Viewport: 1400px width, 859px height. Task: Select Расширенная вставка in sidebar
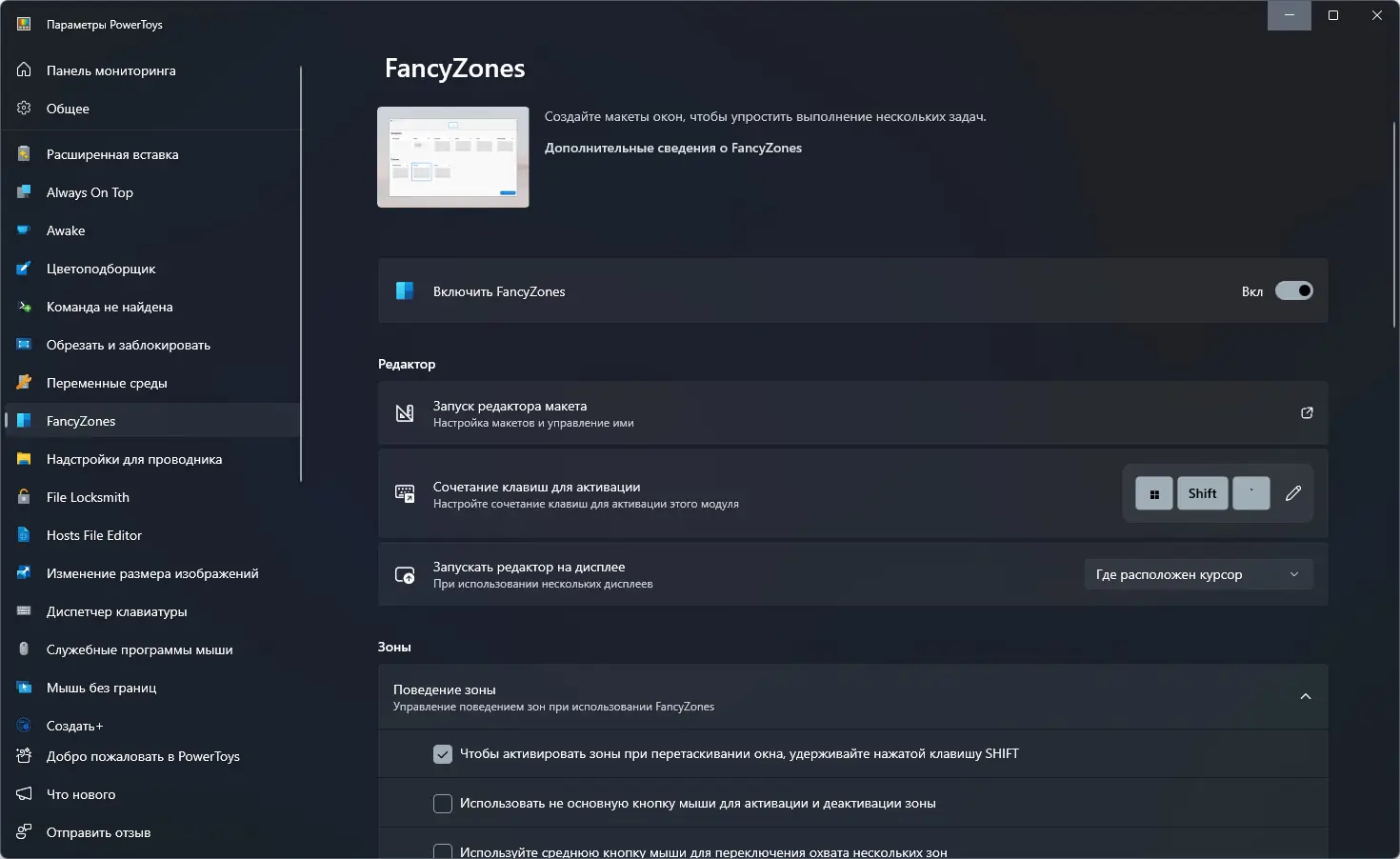click(152, 154)
